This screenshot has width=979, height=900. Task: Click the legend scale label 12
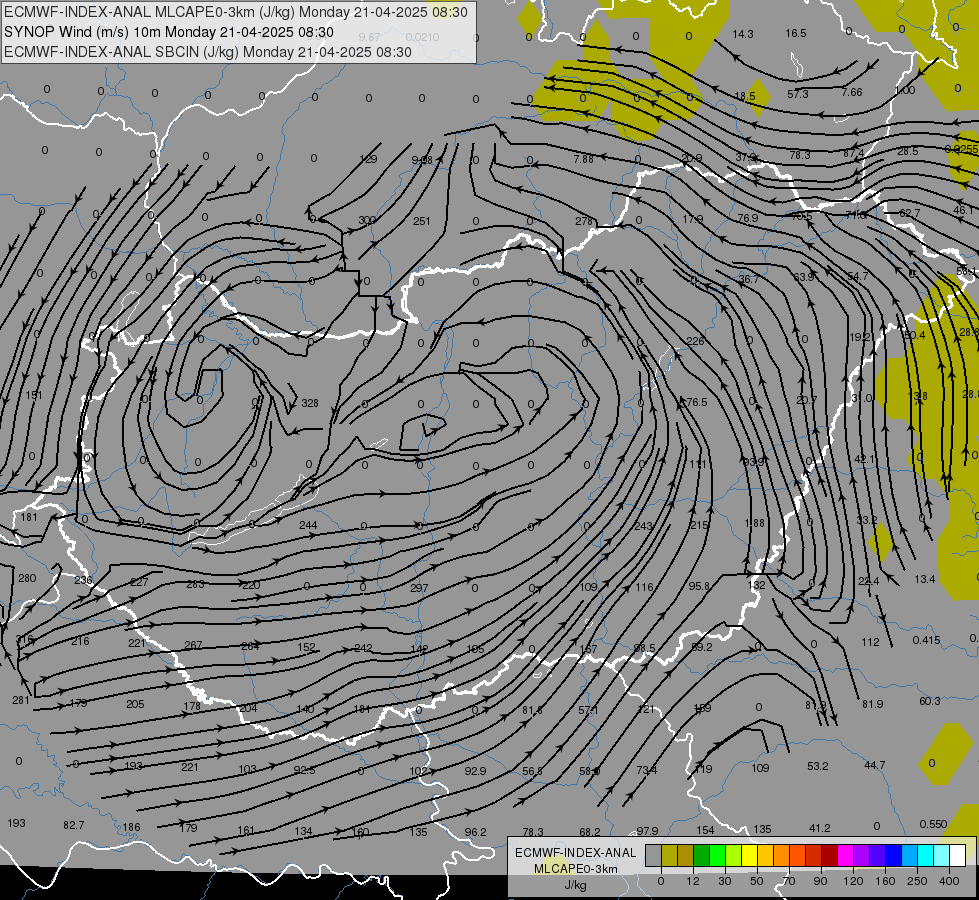click(x=693, y=881)
